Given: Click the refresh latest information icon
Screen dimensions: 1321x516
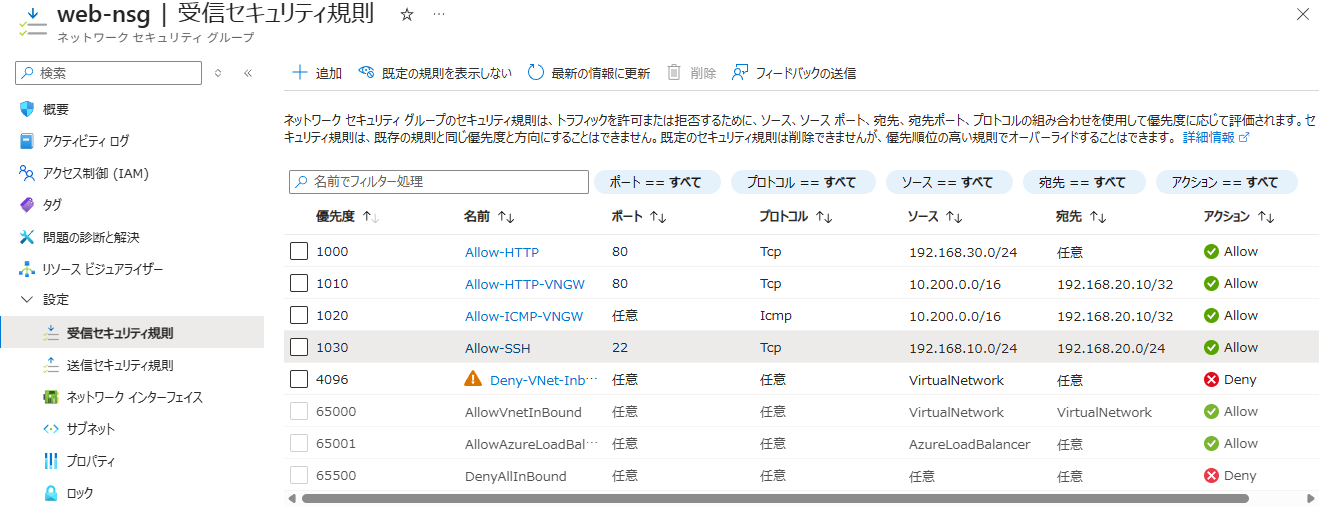Looking at the screenshot, I should point(536,73).
